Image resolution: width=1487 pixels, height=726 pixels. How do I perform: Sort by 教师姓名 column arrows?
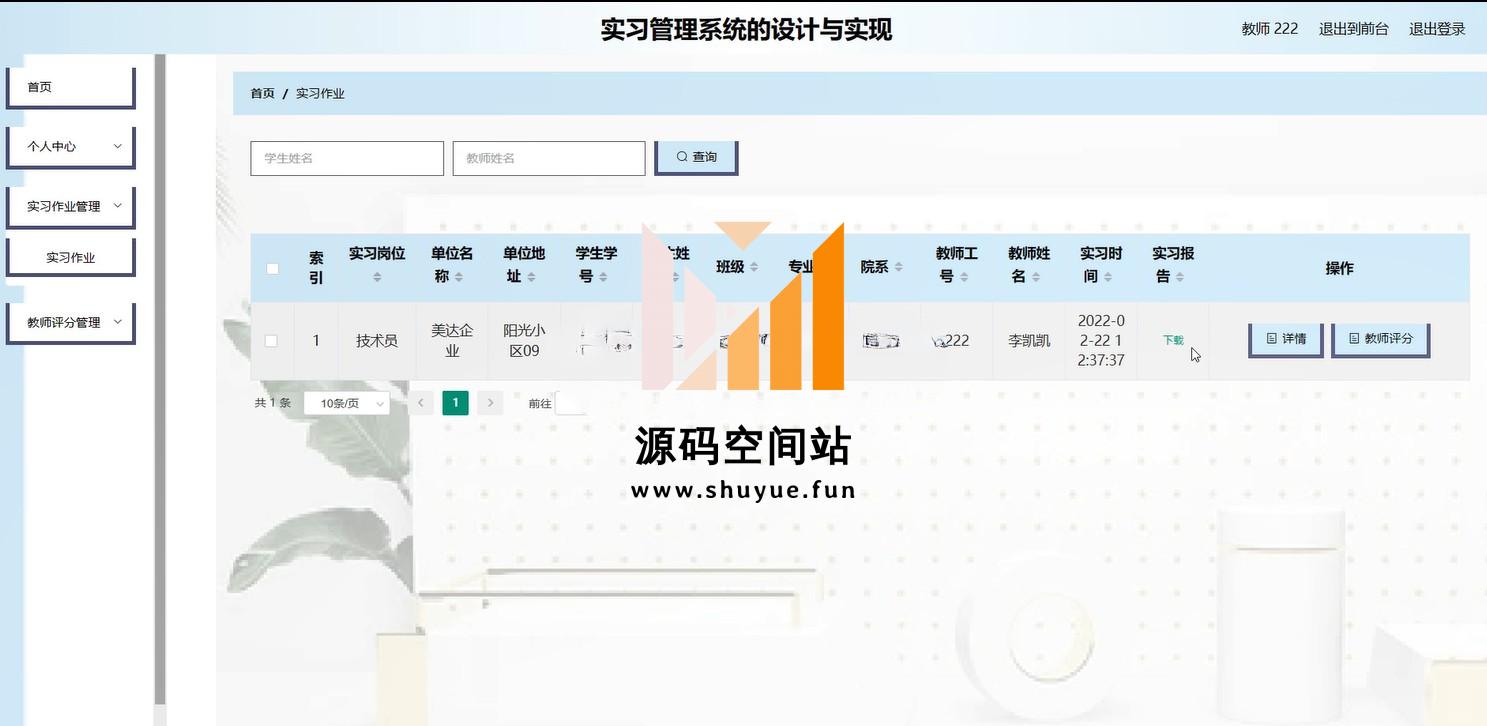point(1035,277)
